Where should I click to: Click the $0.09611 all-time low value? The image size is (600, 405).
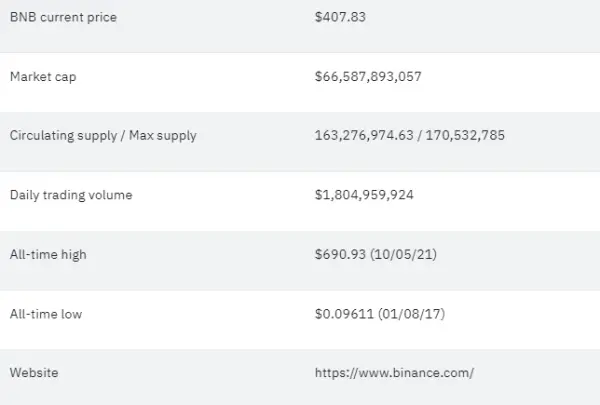pos(344,314)
